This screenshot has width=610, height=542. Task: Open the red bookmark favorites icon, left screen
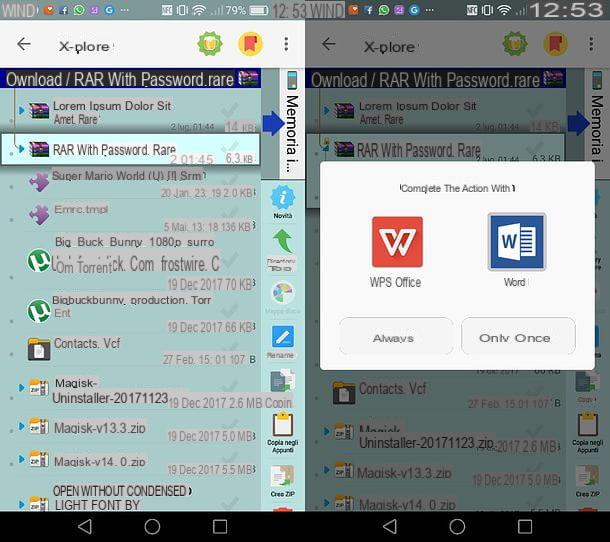[250, 44]
